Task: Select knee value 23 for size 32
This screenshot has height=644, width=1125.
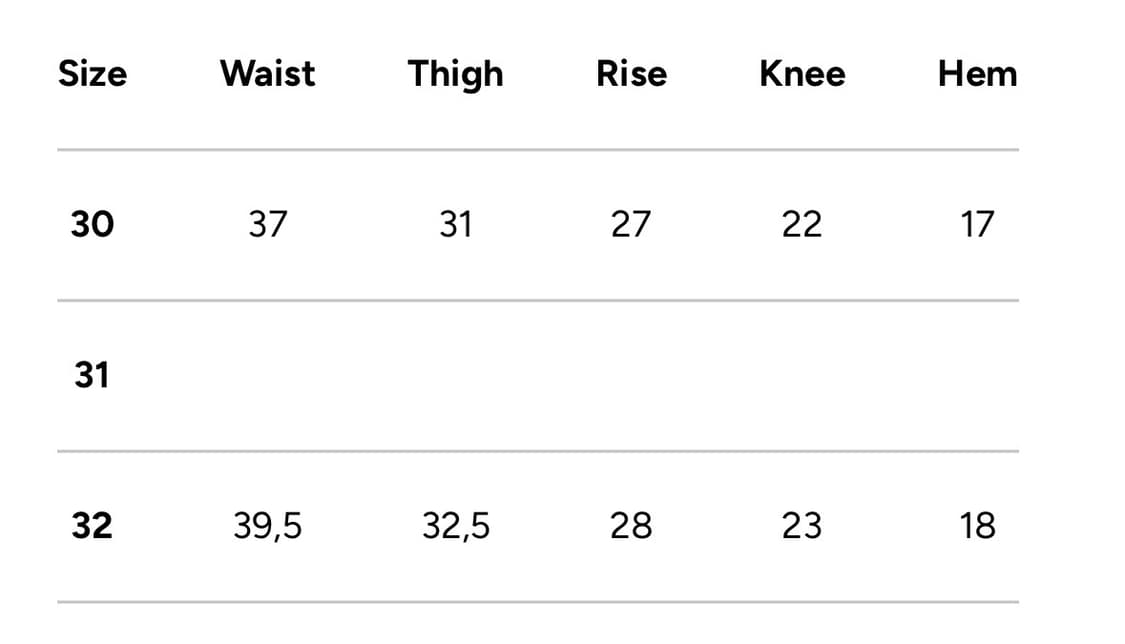Action: coord(802,526)
